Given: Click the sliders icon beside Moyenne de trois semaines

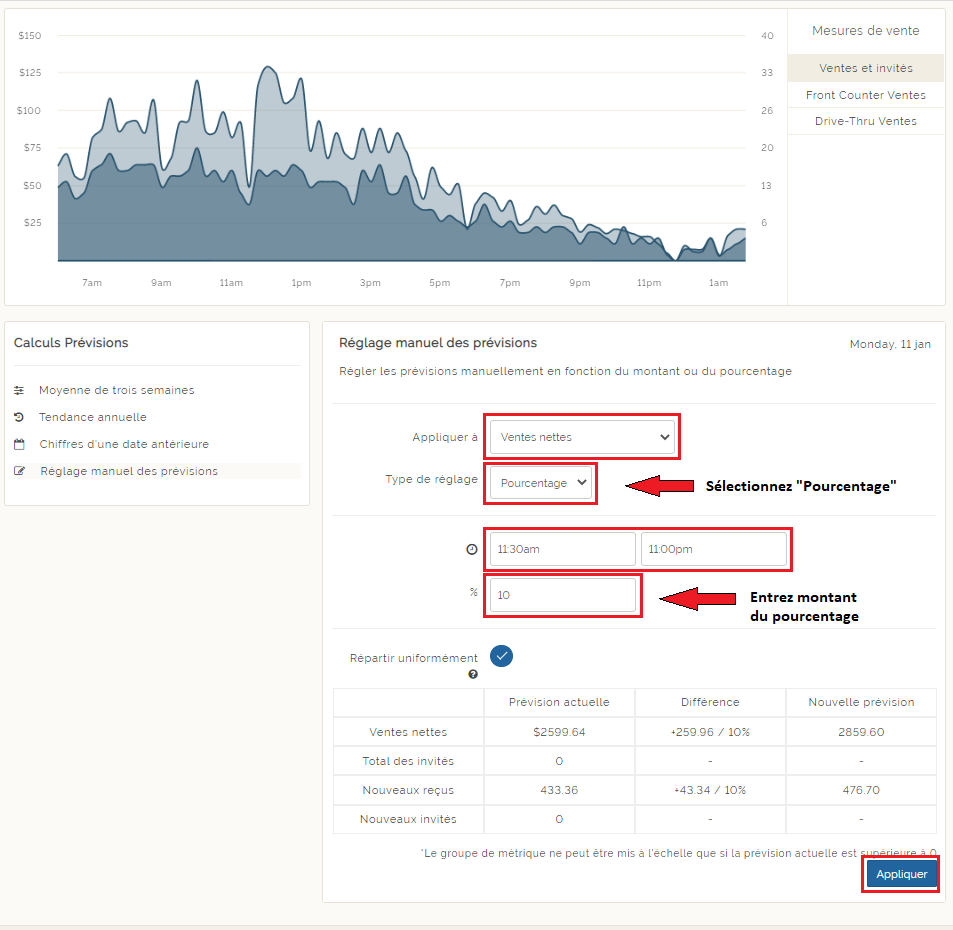Looking at the screenshot, I should (19, 390).
